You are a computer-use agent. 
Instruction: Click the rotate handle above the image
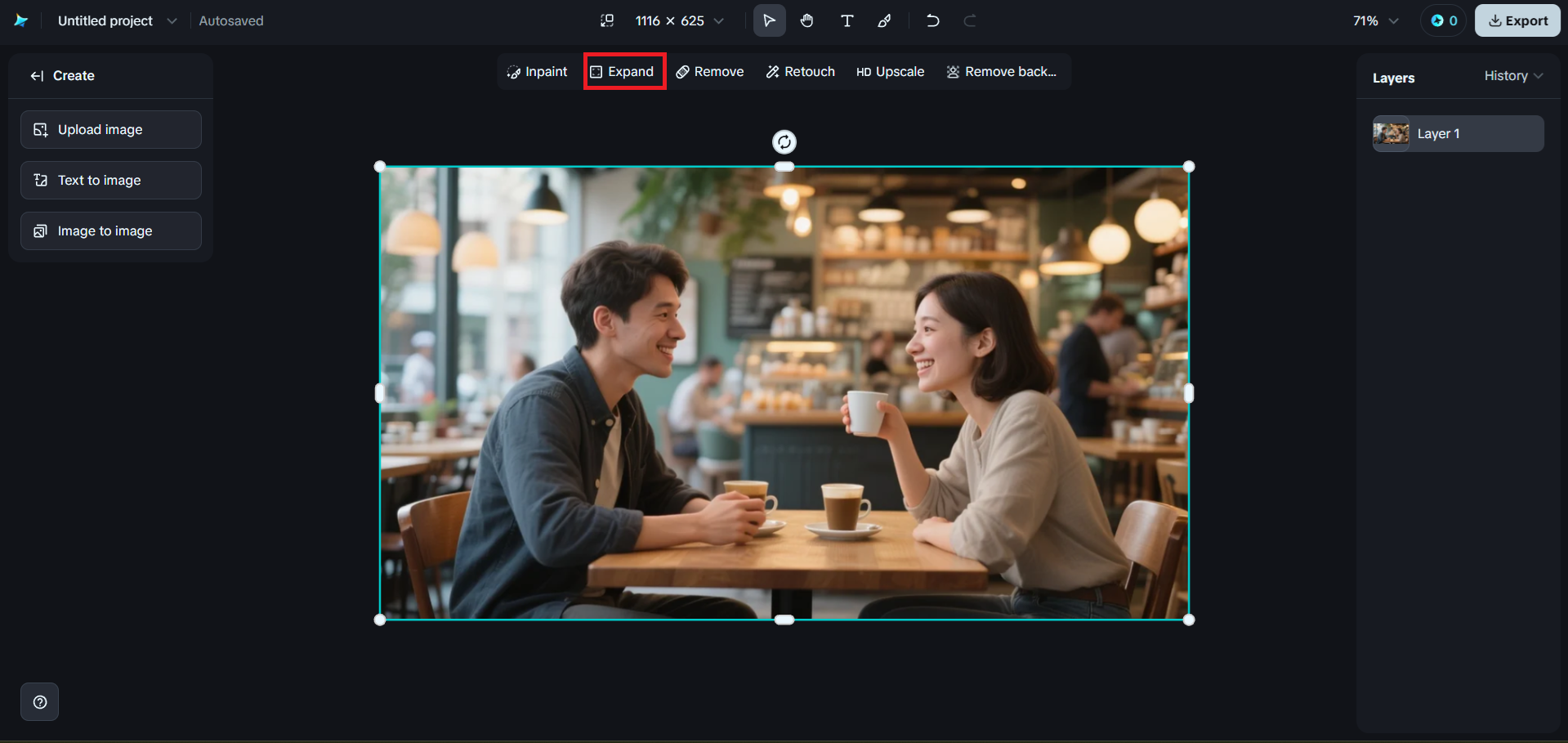784,142
